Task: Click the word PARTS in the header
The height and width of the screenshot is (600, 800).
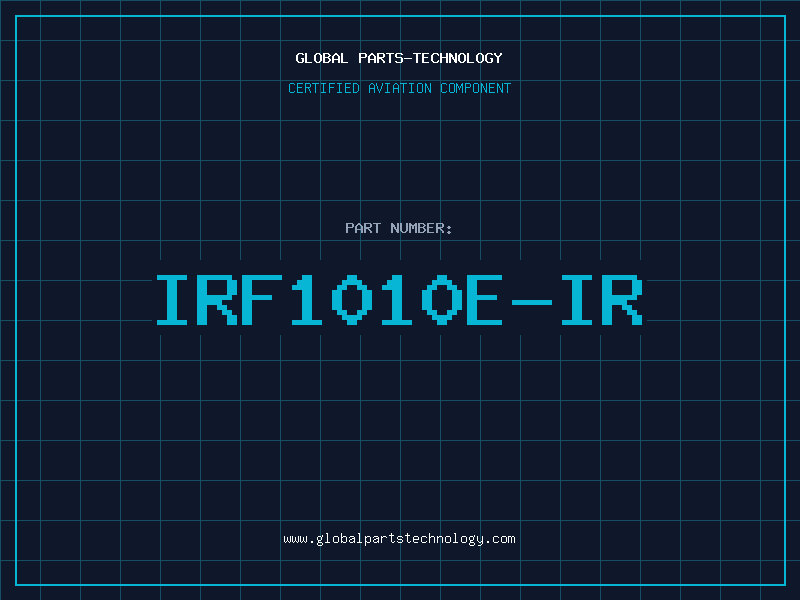Action: point(377,58)
